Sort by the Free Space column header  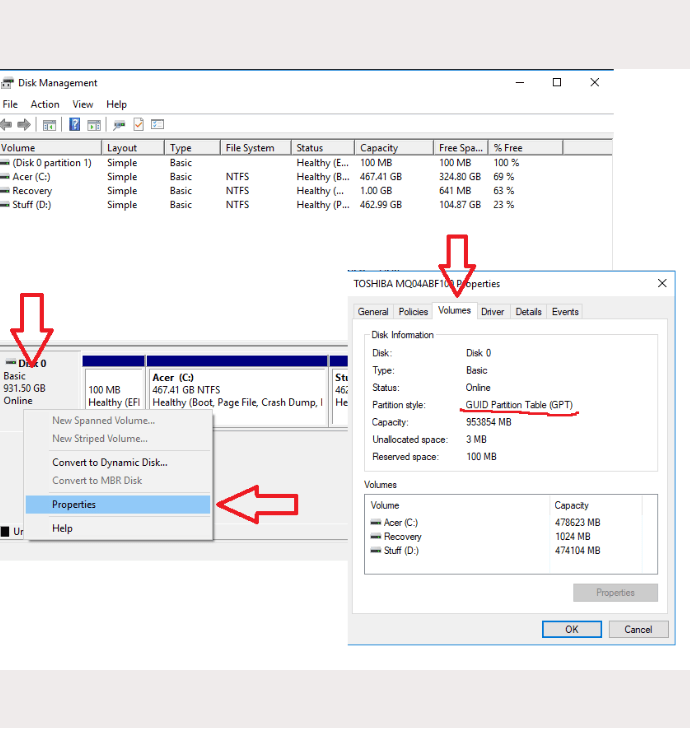point(460,148)
